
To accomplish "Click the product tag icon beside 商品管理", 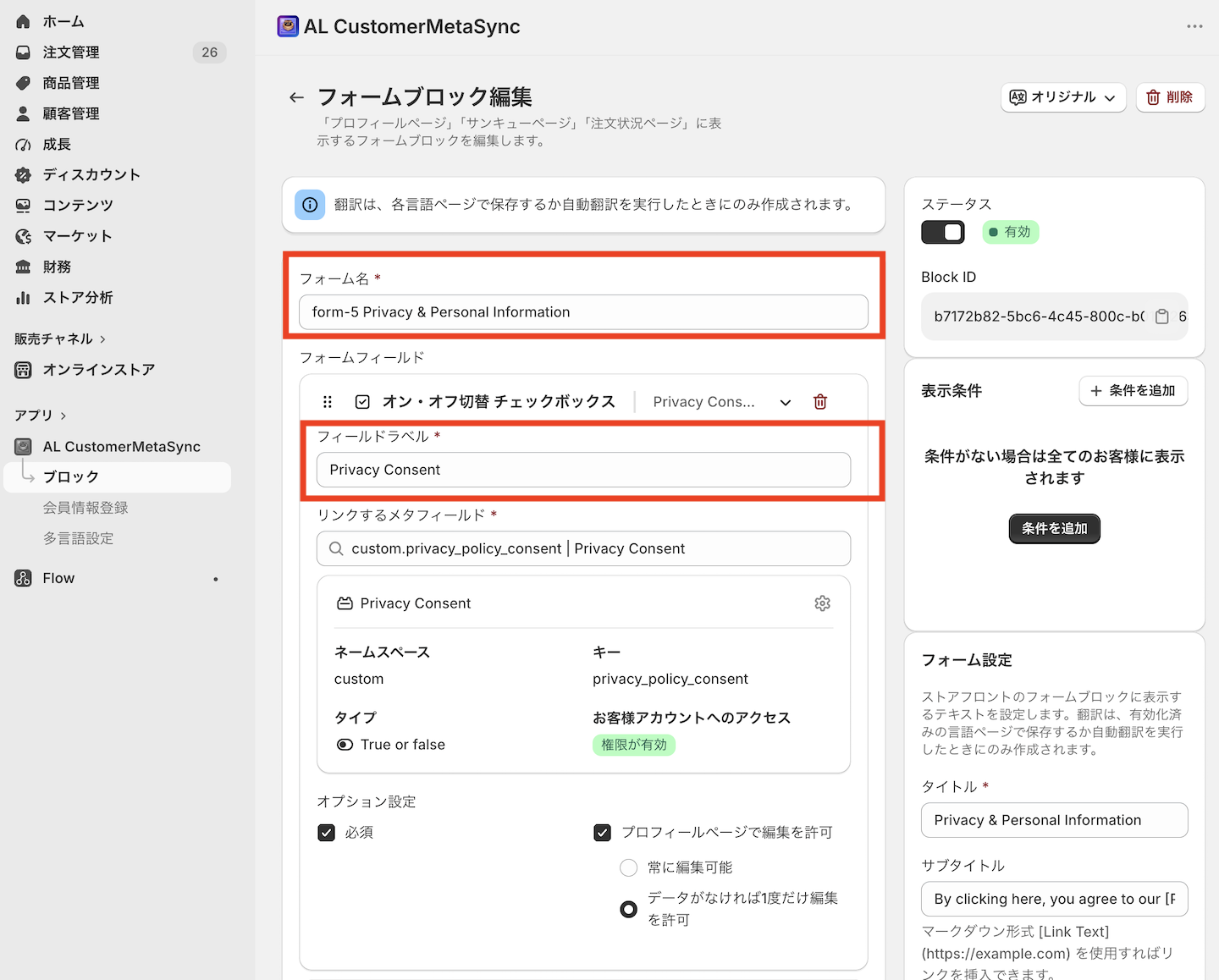I will point(23,83).
